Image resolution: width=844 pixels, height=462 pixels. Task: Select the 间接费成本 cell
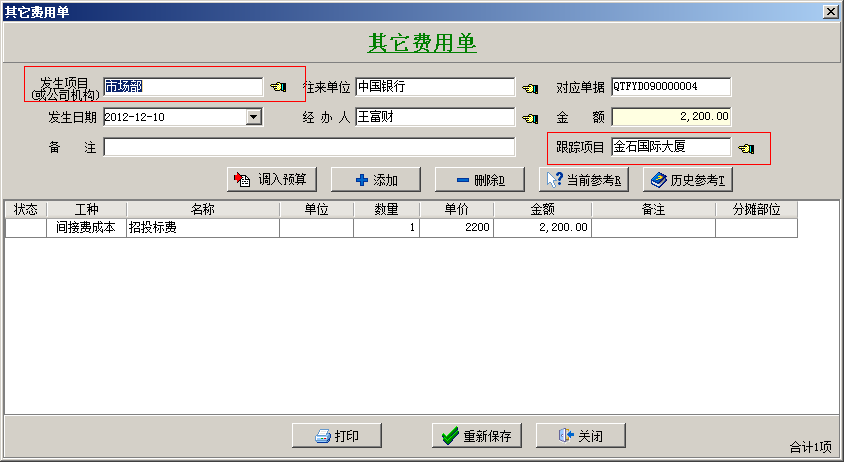pyautogui.click(x=87, y=228)
